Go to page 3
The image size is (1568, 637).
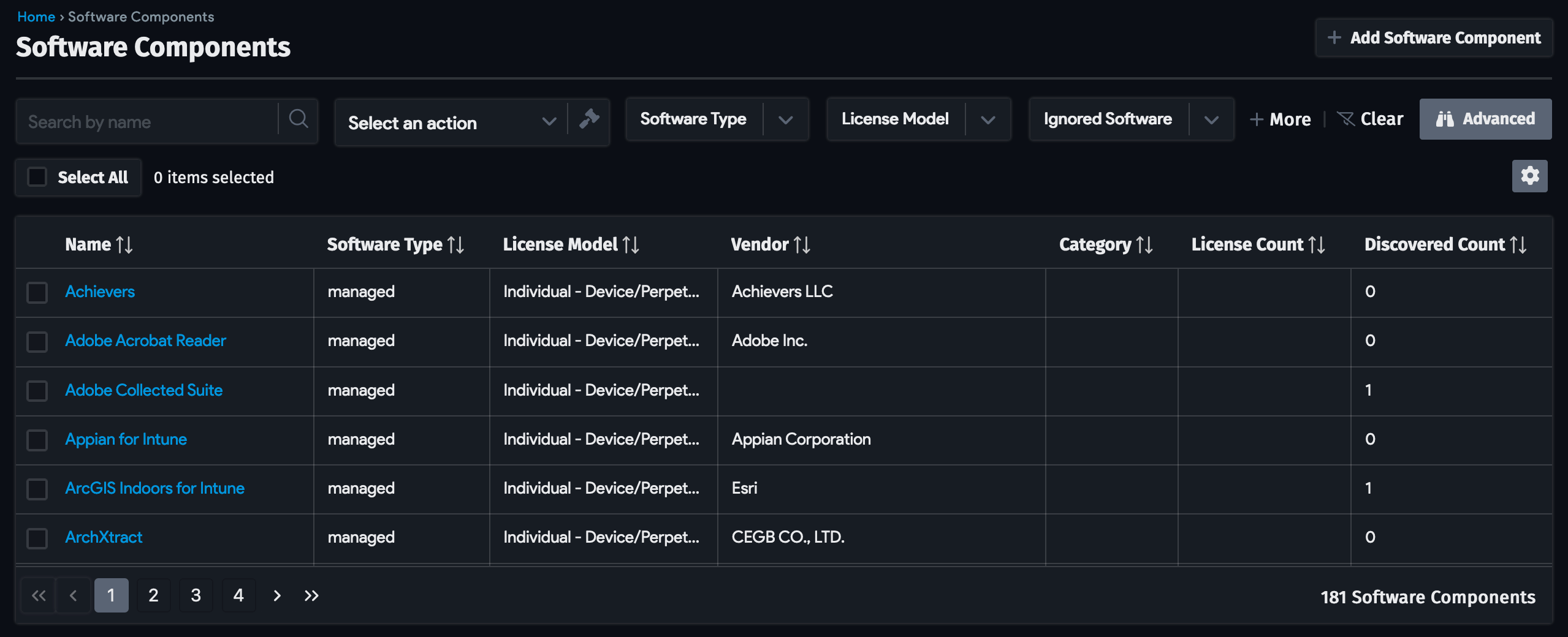(196, 595)
